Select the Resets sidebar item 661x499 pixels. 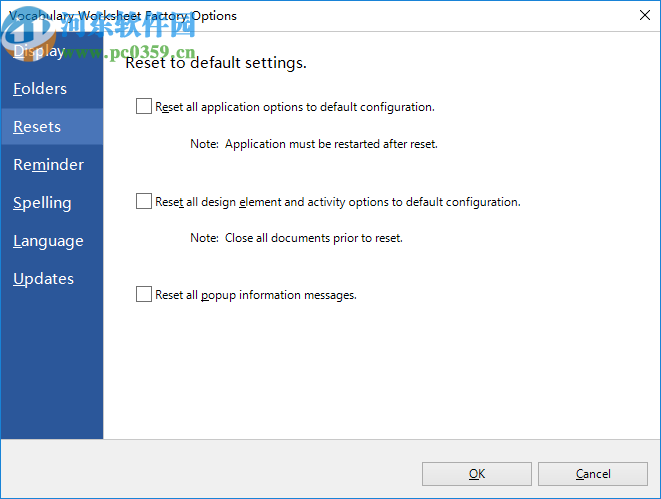(52, 127)
